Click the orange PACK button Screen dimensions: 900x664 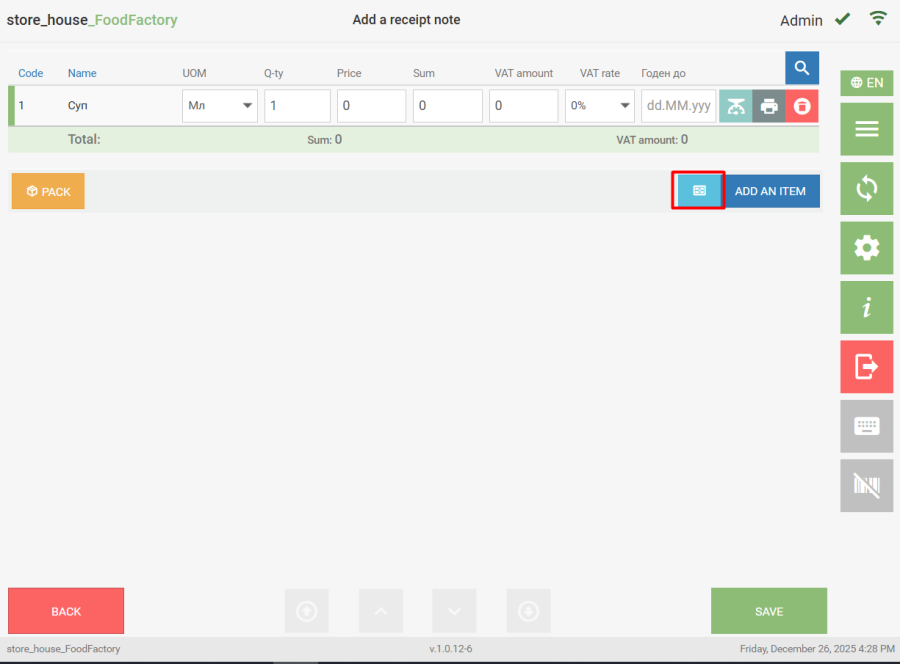48,191
